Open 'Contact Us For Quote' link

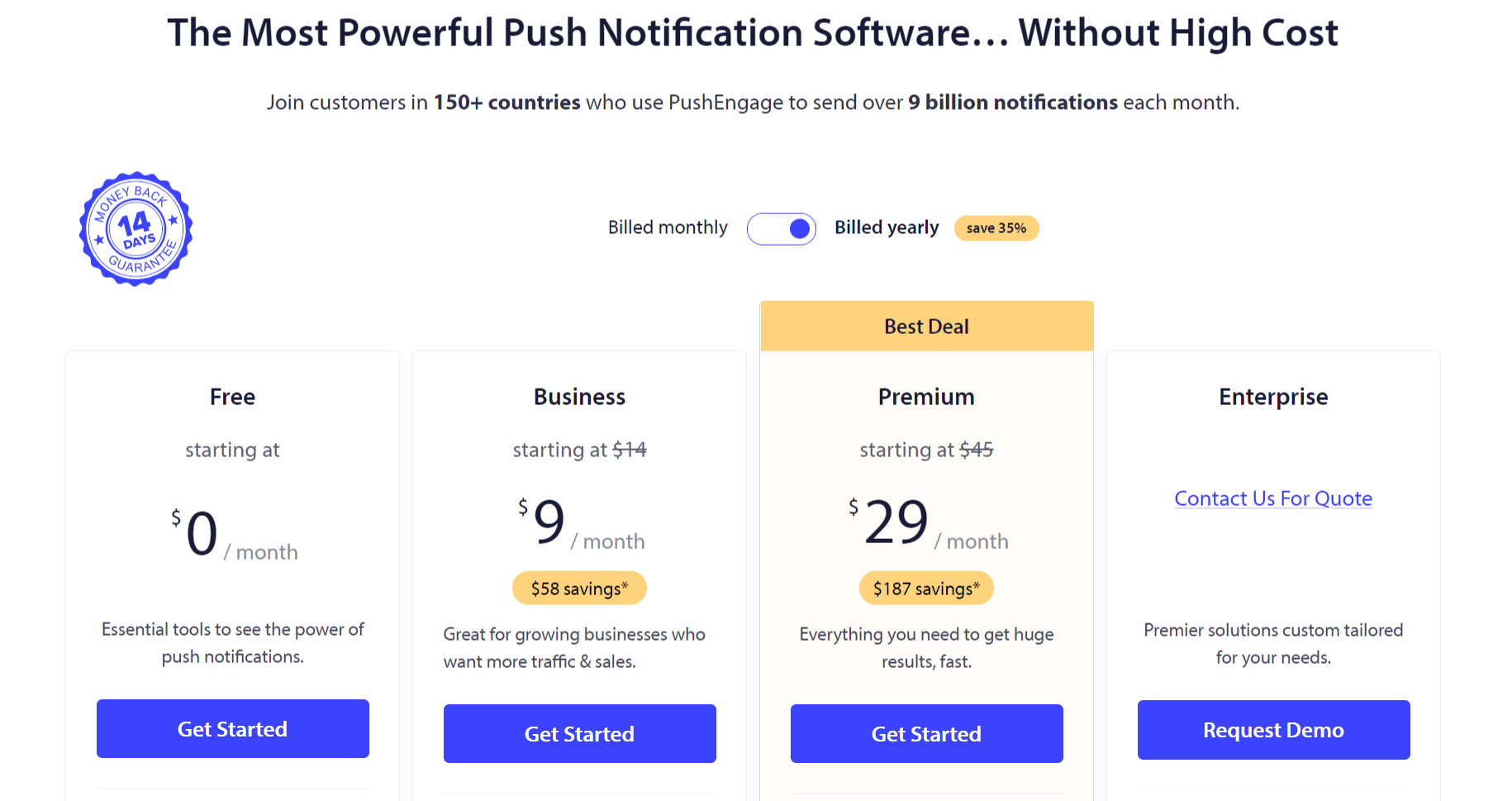[x=1272, y=498]
